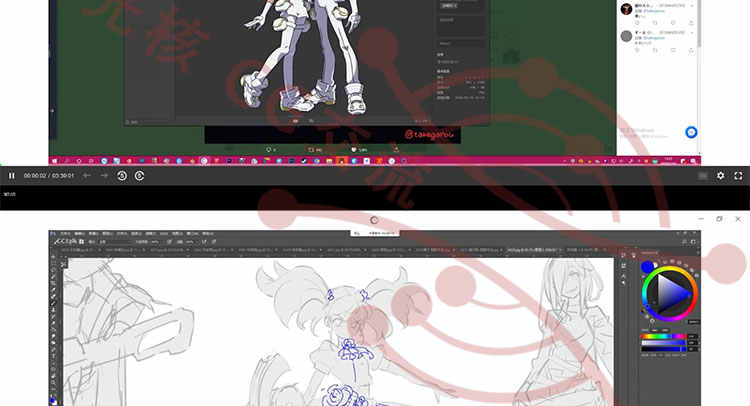Click the right arrow in player bar
This screenshot has height=406, width=750.
104,176
